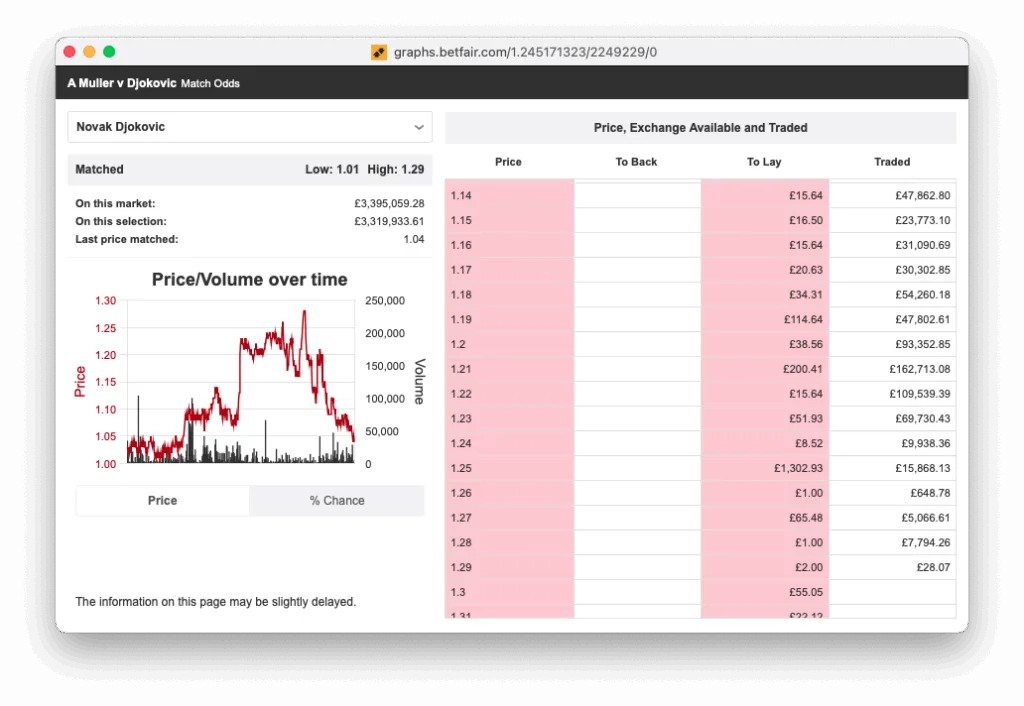The width and height of the screenshot is (1024, 706).
Task: Open the Novak Djokovic selection dropdown
Action: pos(249,127)
